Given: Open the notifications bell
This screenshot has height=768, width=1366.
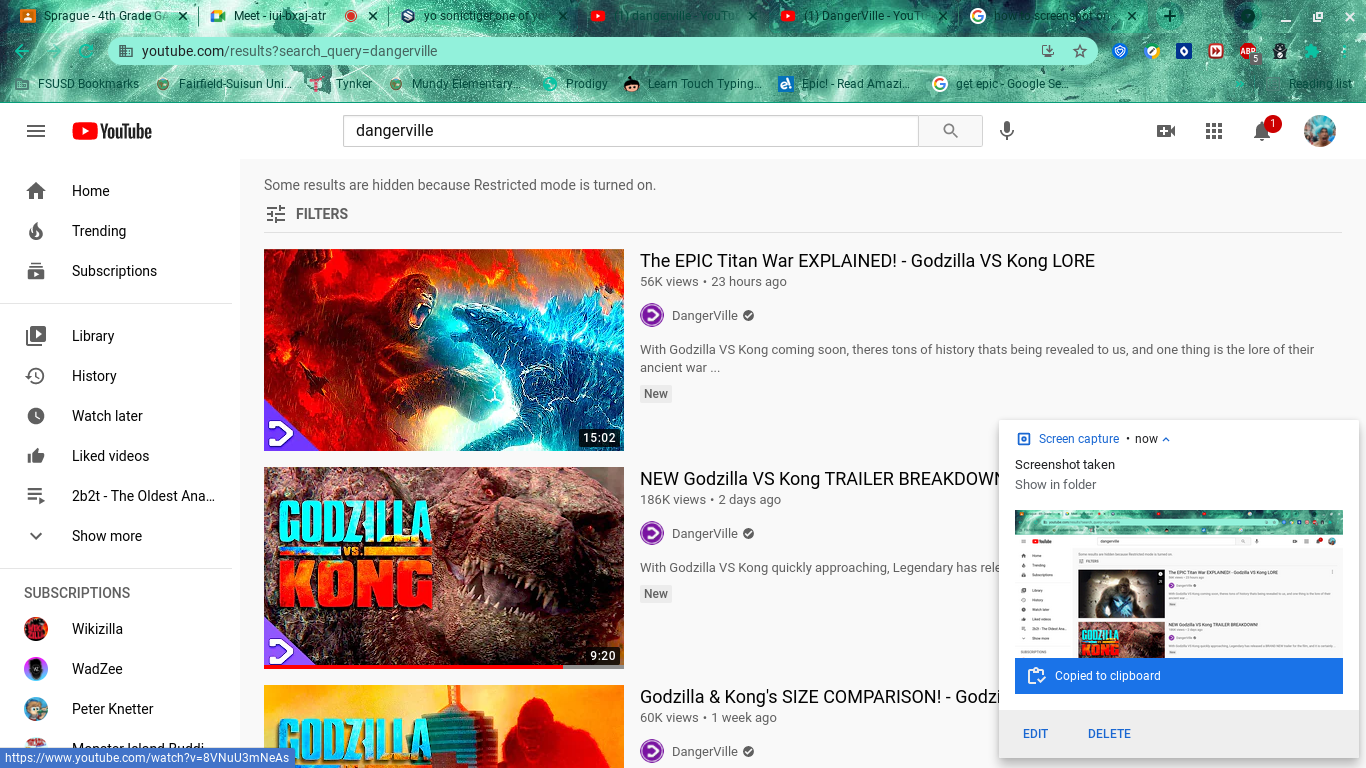Looking at the screenshot, I should (x=1262, y=131).
